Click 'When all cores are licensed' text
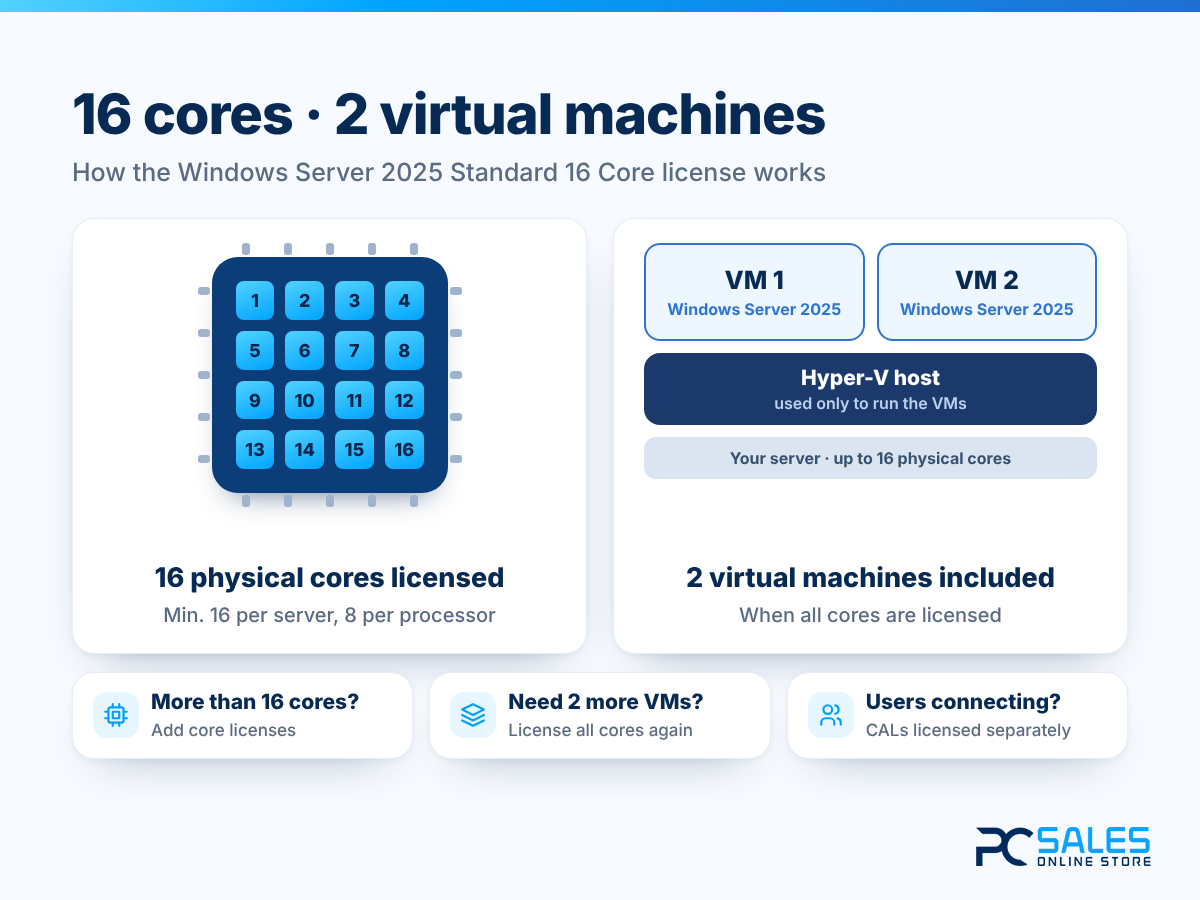The width and height of the screenshot is (1200, 900). (x=870, y=615)
